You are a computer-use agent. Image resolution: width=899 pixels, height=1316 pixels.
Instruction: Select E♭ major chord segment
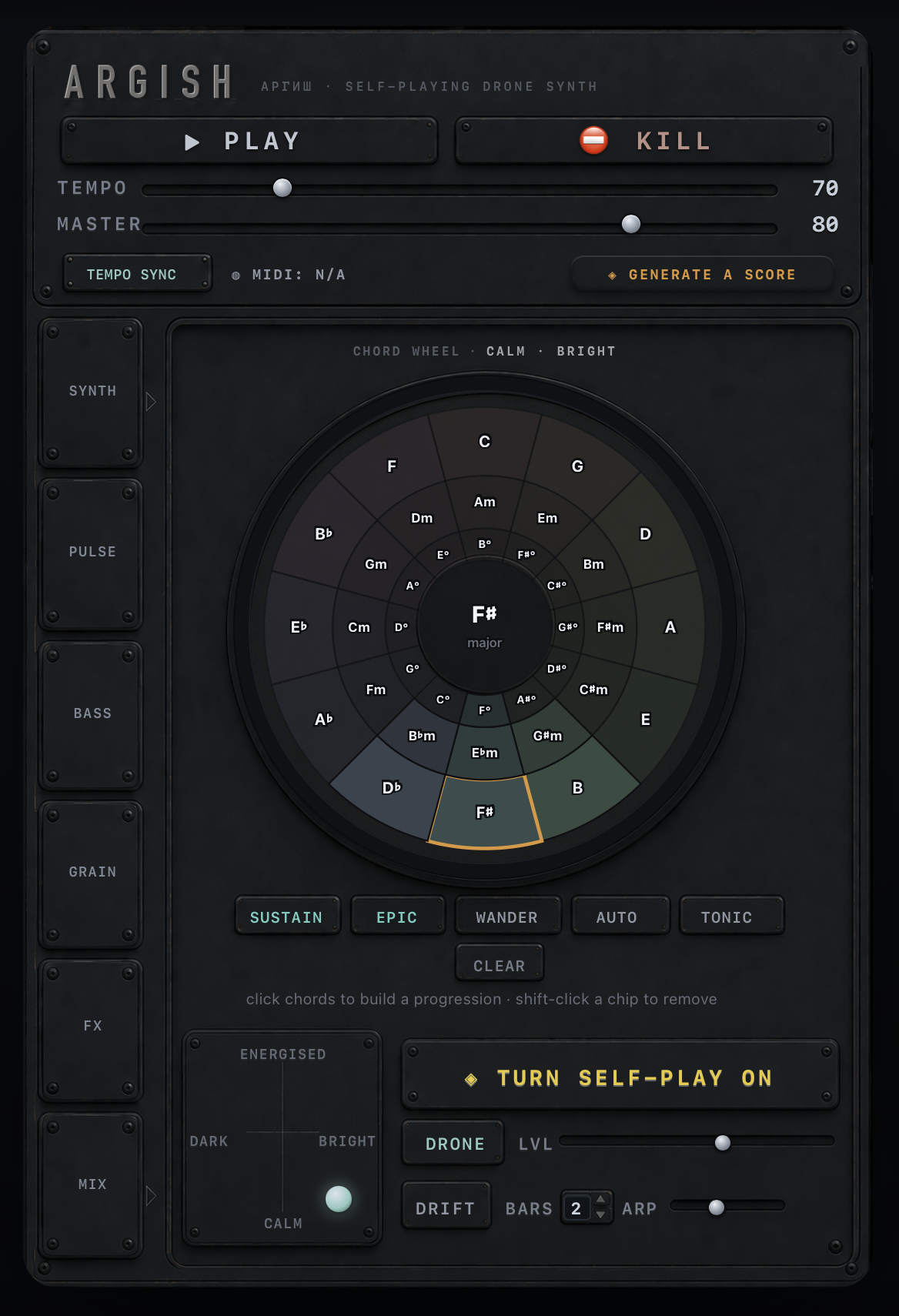coord(299,627)
